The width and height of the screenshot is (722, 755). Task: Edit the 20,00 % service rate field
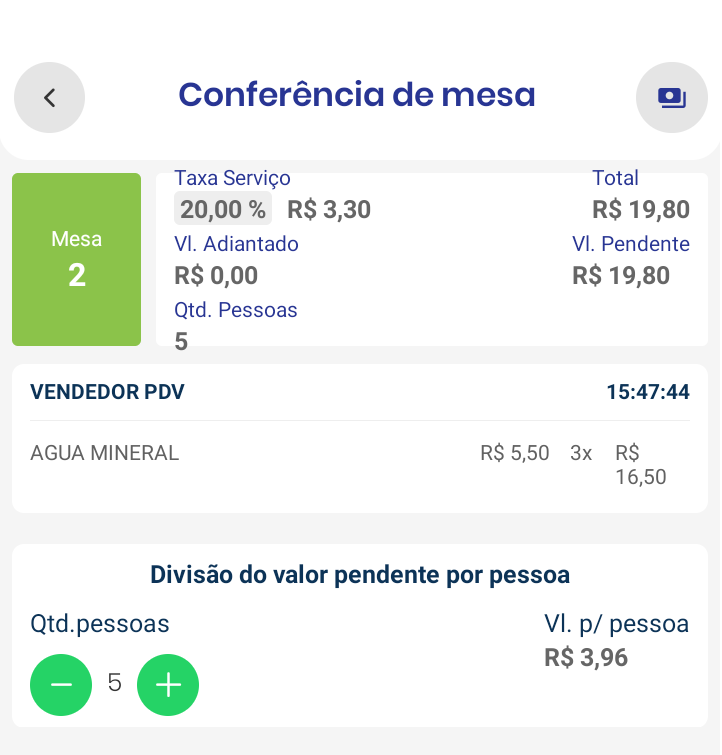tap(223, 209)
